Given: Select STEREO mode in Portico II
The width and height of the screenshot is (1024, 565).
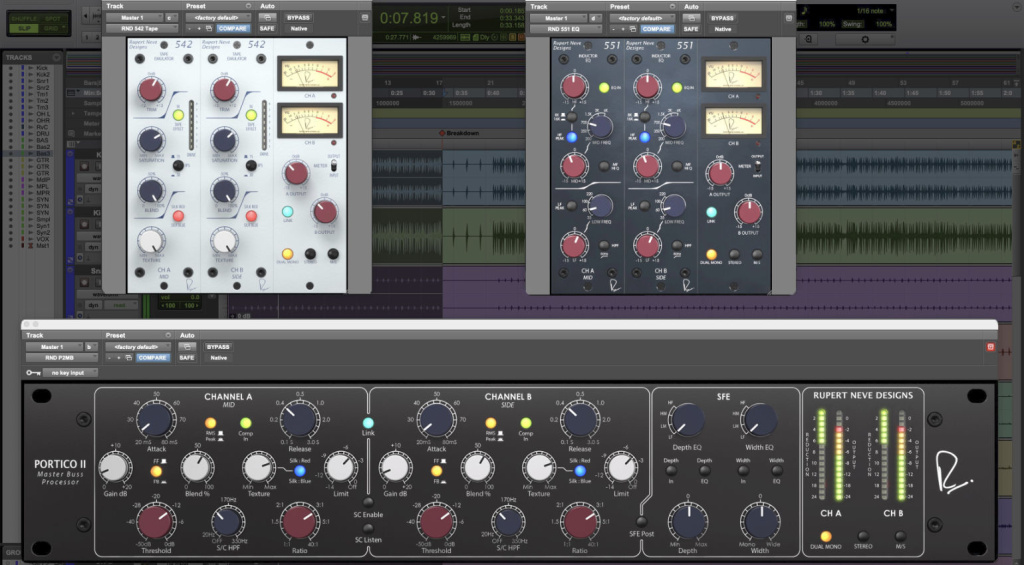Looking at the screenshot, I should 863,536.
